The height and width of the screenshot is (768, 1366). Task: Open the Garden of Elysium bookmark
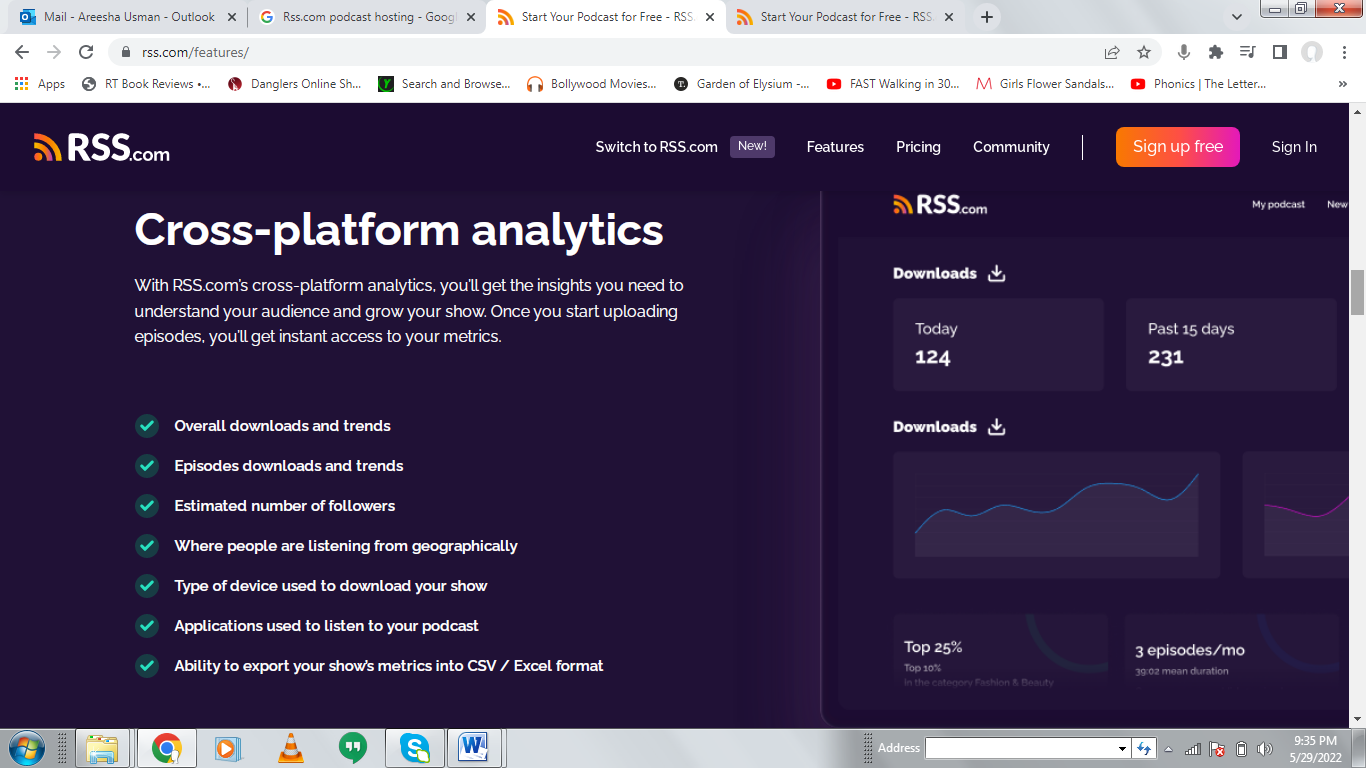coord(742,84)
